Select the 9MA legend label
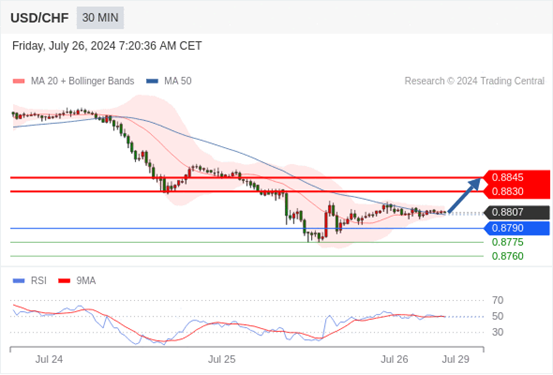This screenshot has width=553, height=375. 86,281
